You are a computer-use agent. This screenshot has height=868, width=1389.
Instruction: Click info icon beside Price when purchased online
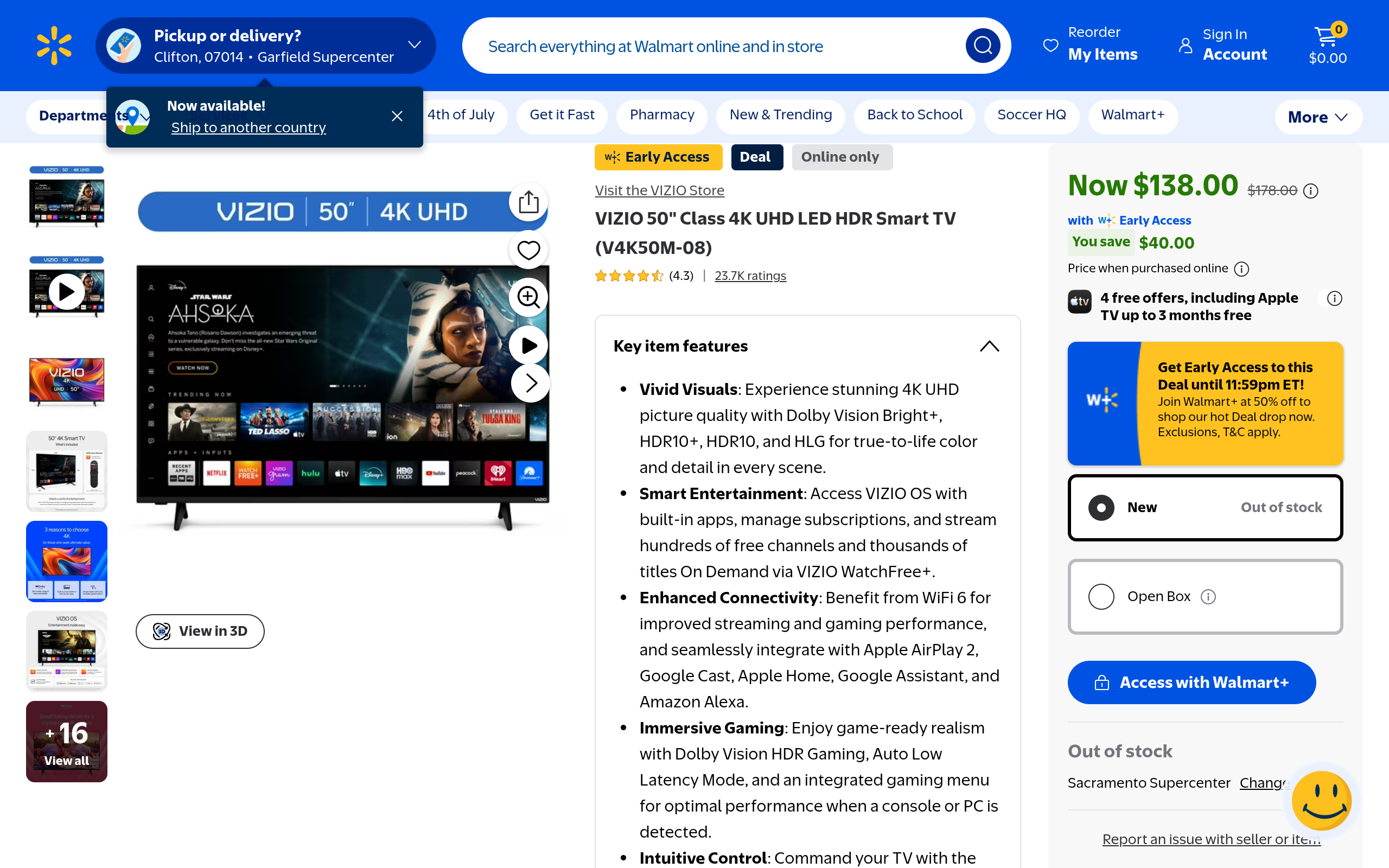point(1241,269)
